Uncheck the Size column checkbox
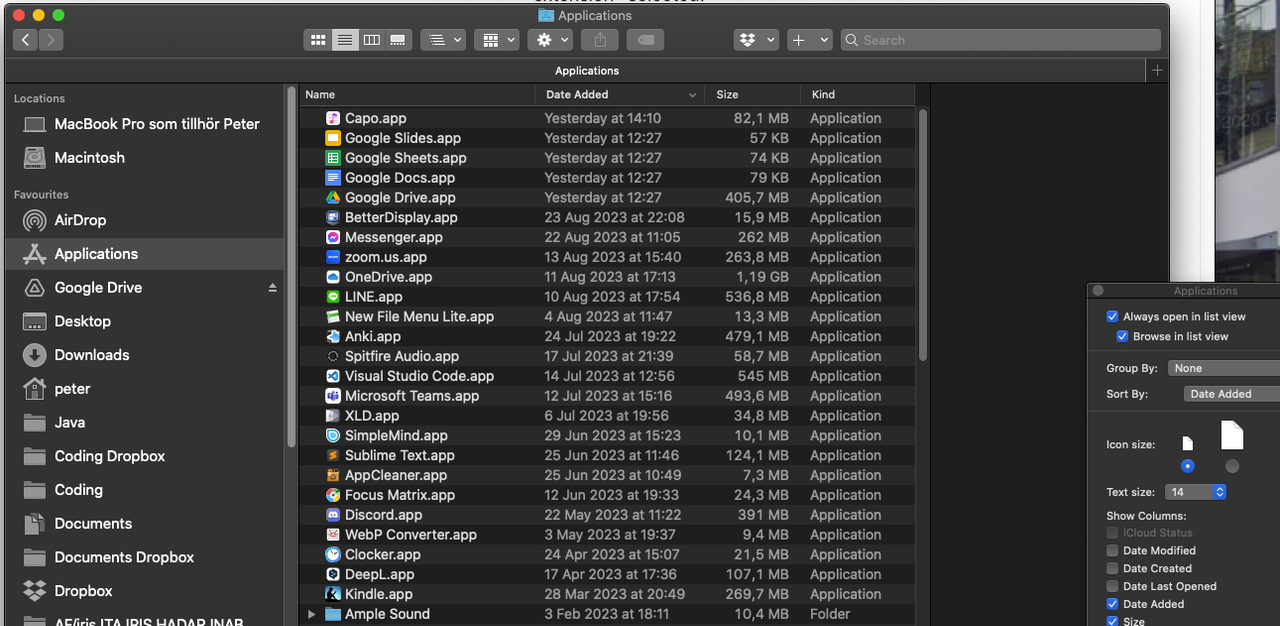This screenshot has height=626, width=1280. [x=1112, y=621]
